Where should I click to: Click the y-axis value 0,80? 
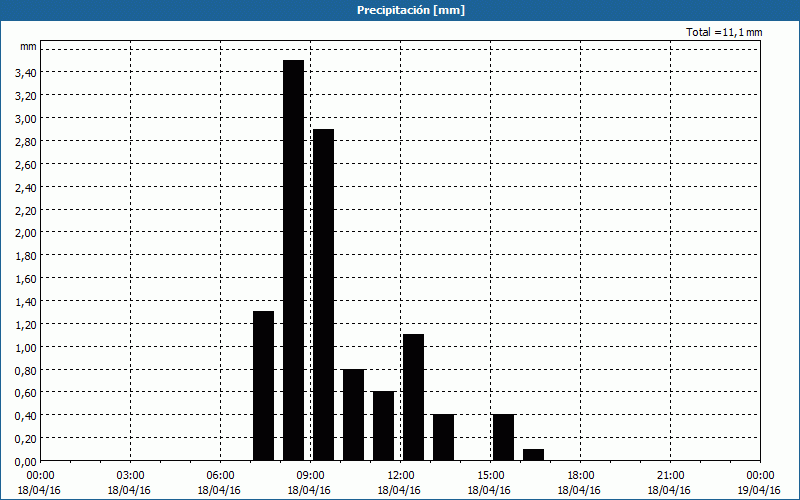[26, 370]
